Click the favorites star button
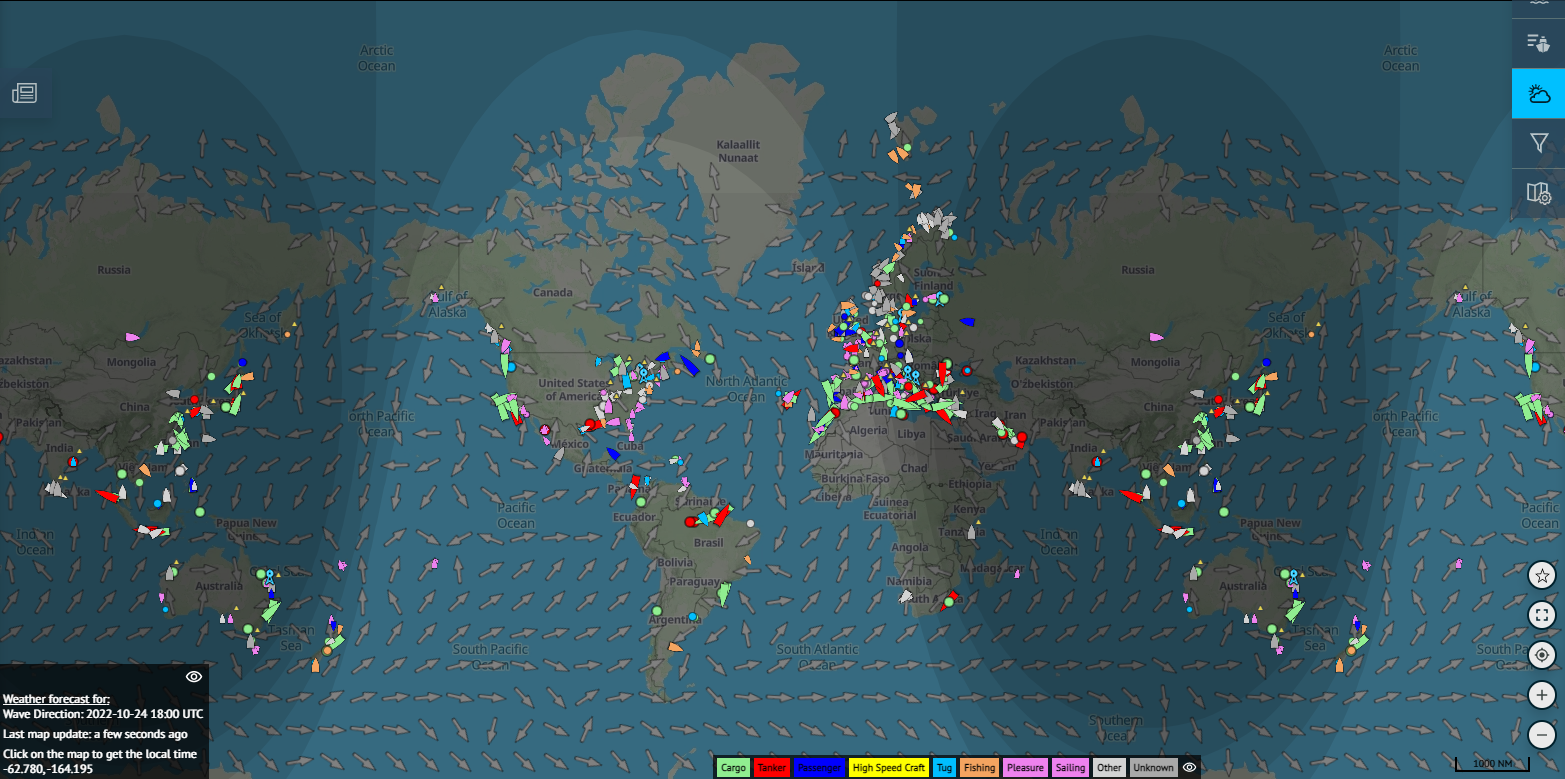Viewport: 1565px width, 779px height. (1542, 576)
